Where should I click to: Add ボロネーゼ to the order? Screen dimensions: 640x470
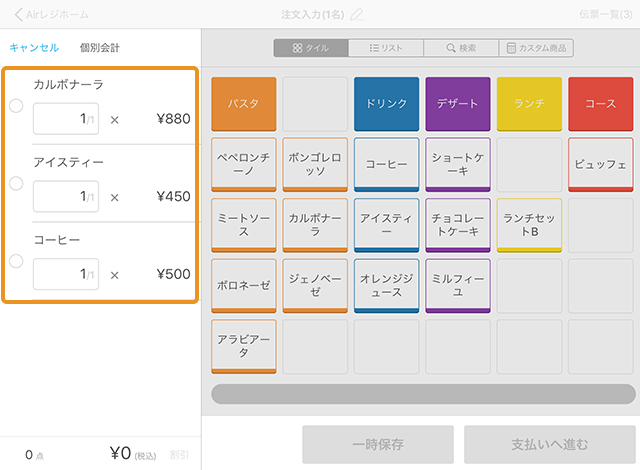244,286
